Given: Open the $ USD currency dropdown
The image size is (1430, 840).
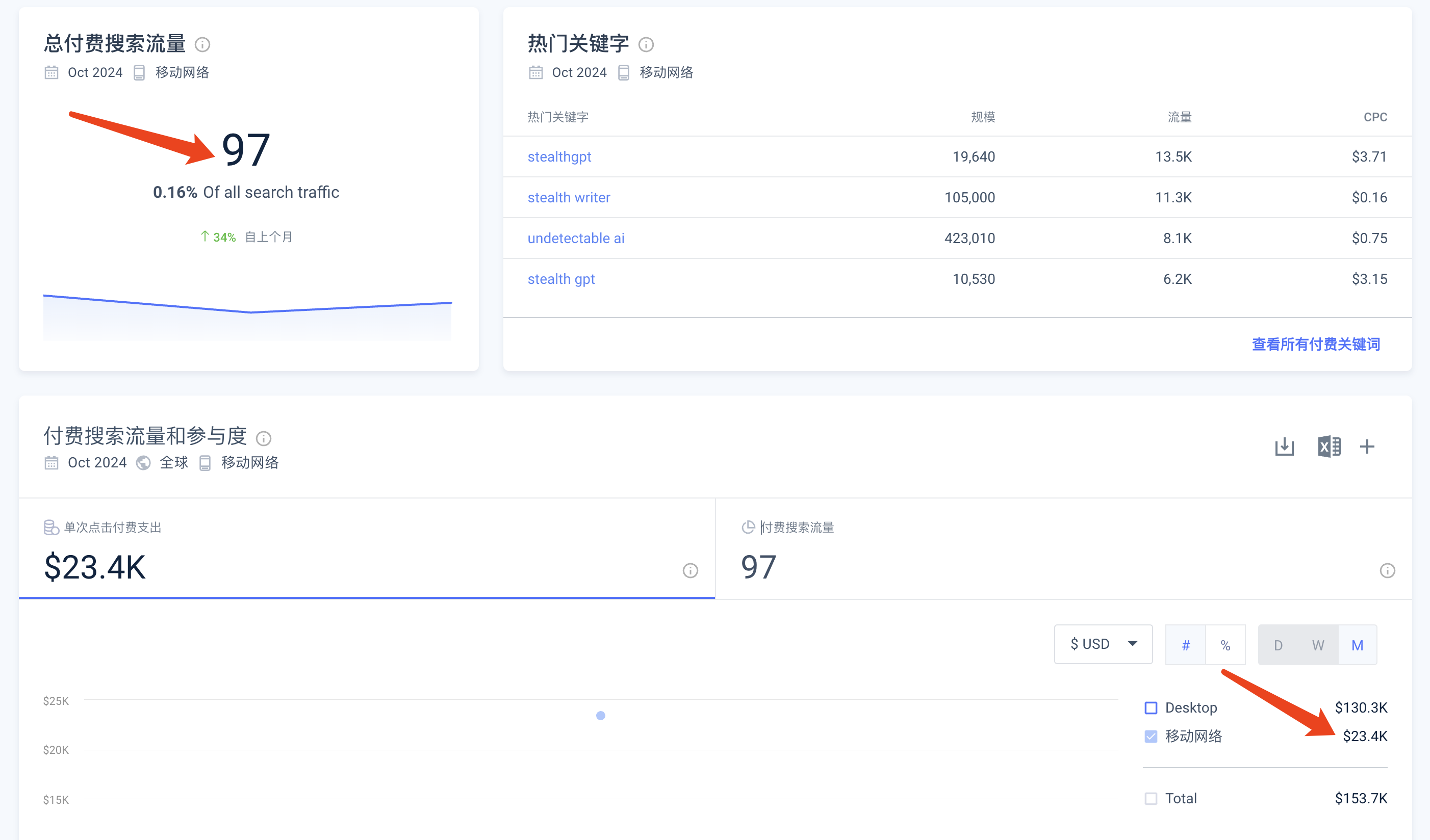Looking at the screenshot, I should [1103, 644].
